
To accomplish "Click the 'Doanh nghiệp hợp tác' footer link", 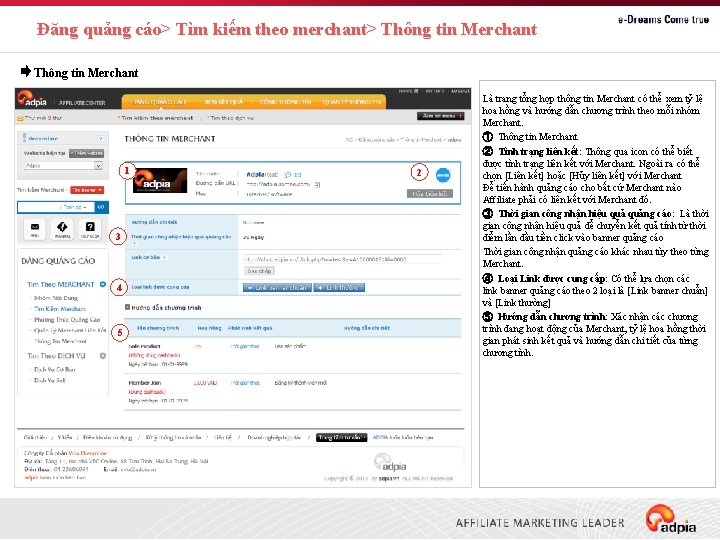I will click(x=274, y=437).
